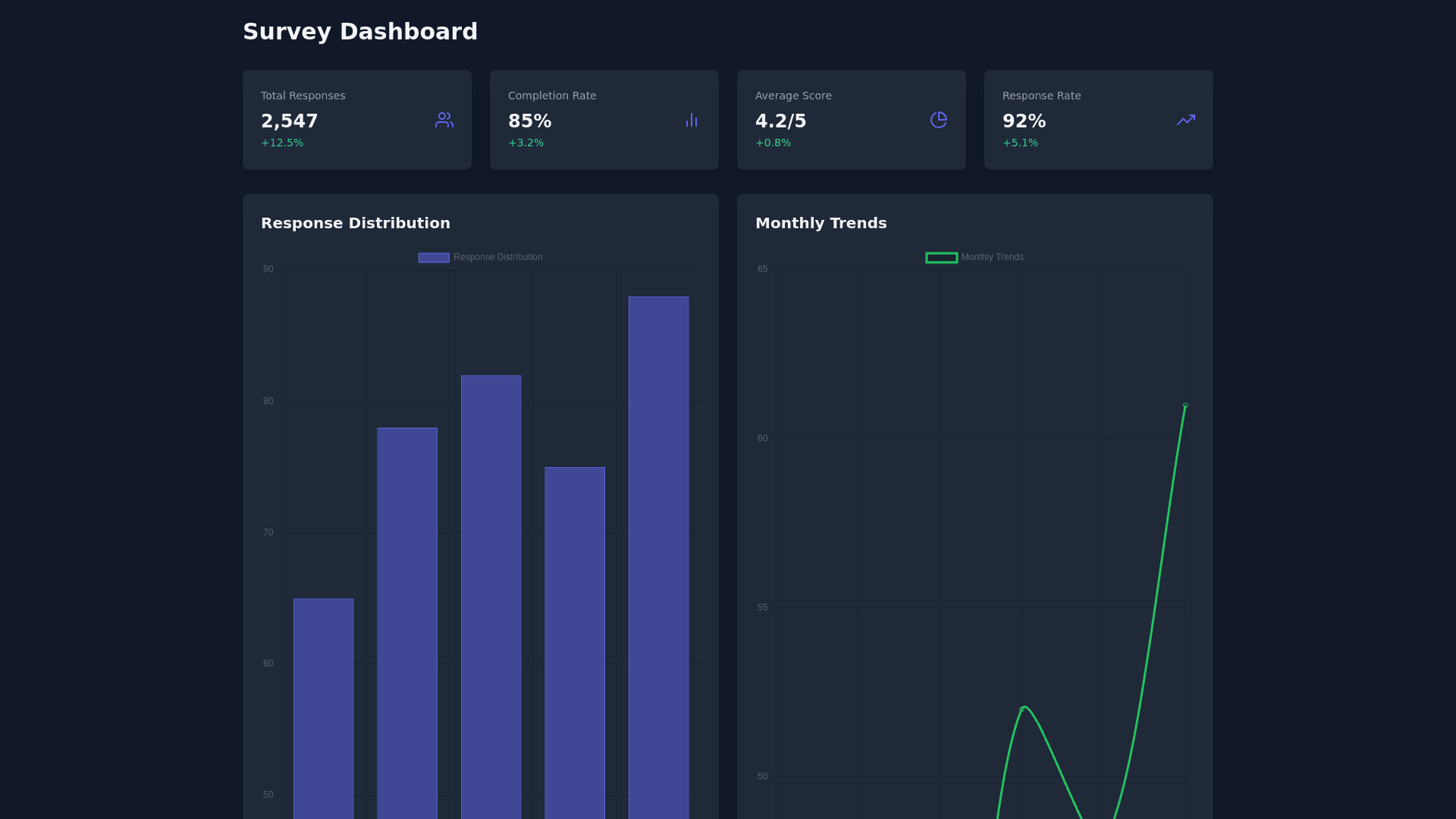
Task: Click the 2,547 total responses value
Action: (x=290, y=121)
